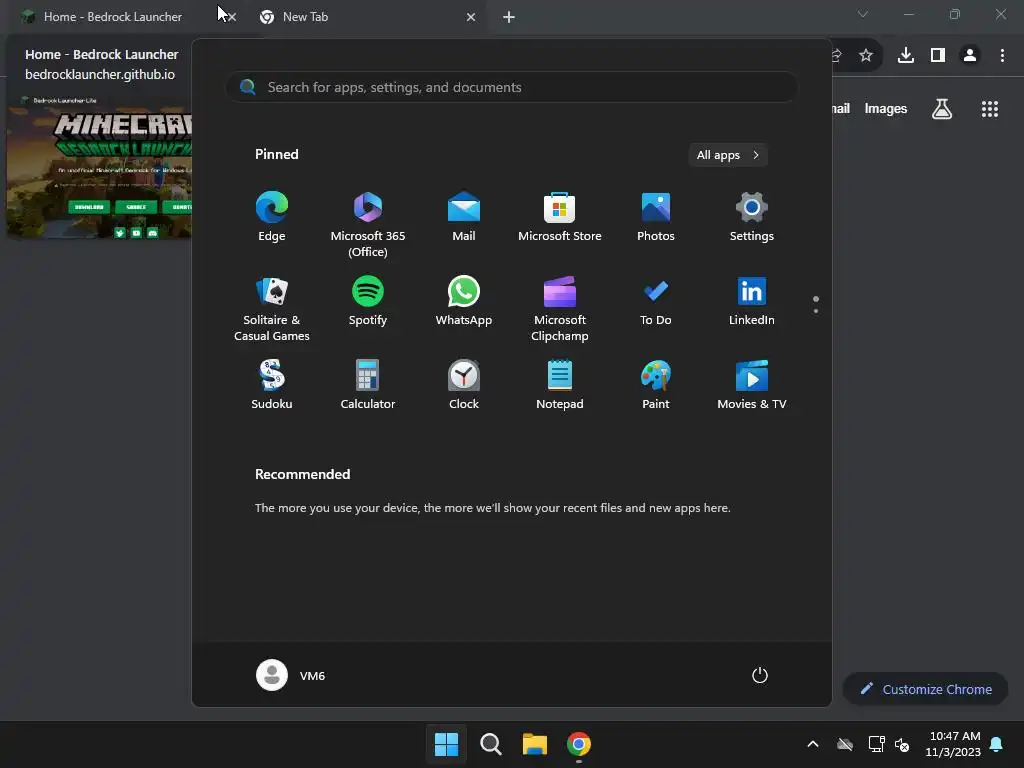Click Windows Start button on taskbar
Image resolution: width=1024 pixels, height=768 pixels.
447,744
